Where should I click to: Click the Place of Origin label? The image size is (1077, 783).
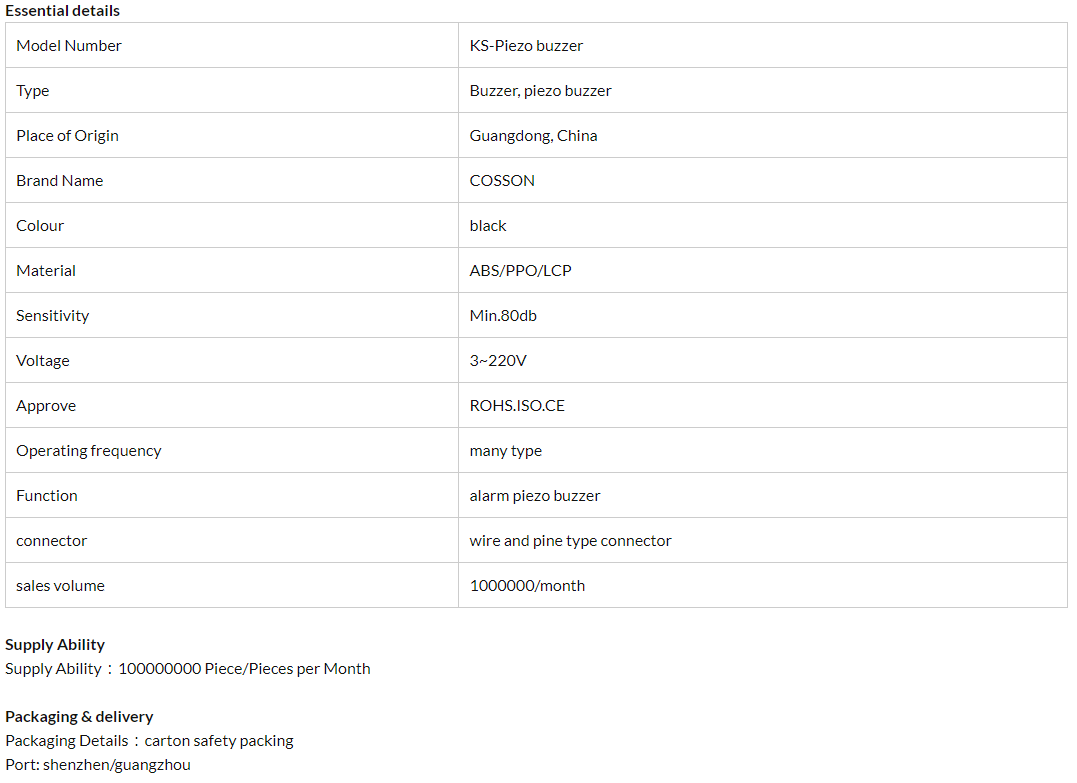67,136
